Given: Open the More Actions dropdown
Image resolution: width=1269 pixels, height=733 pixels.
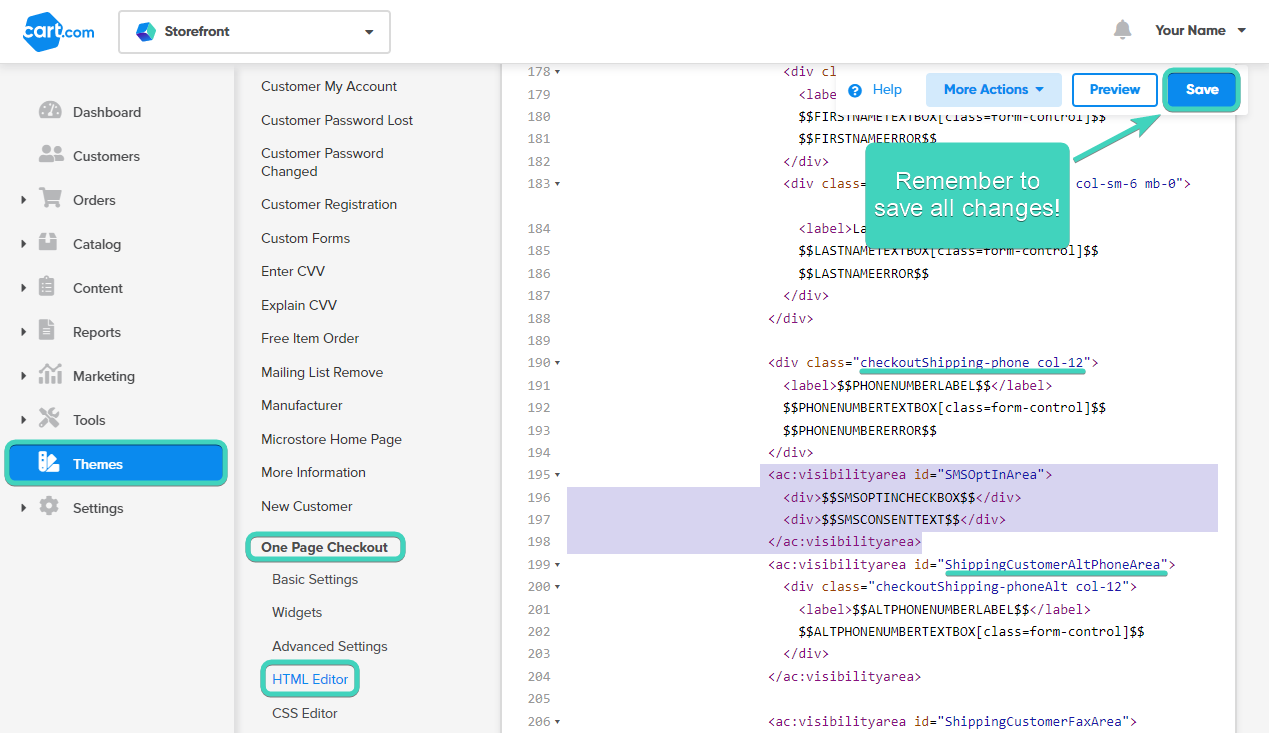Looking at the screenshot, I should click(994, 90).
